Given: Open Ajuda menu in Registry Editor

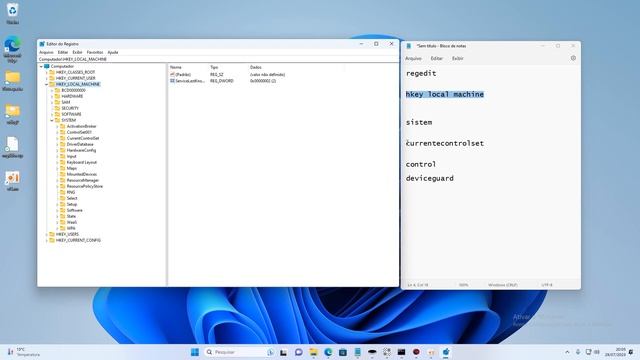Looking at the screenshot, I should (x=113, y=52).
